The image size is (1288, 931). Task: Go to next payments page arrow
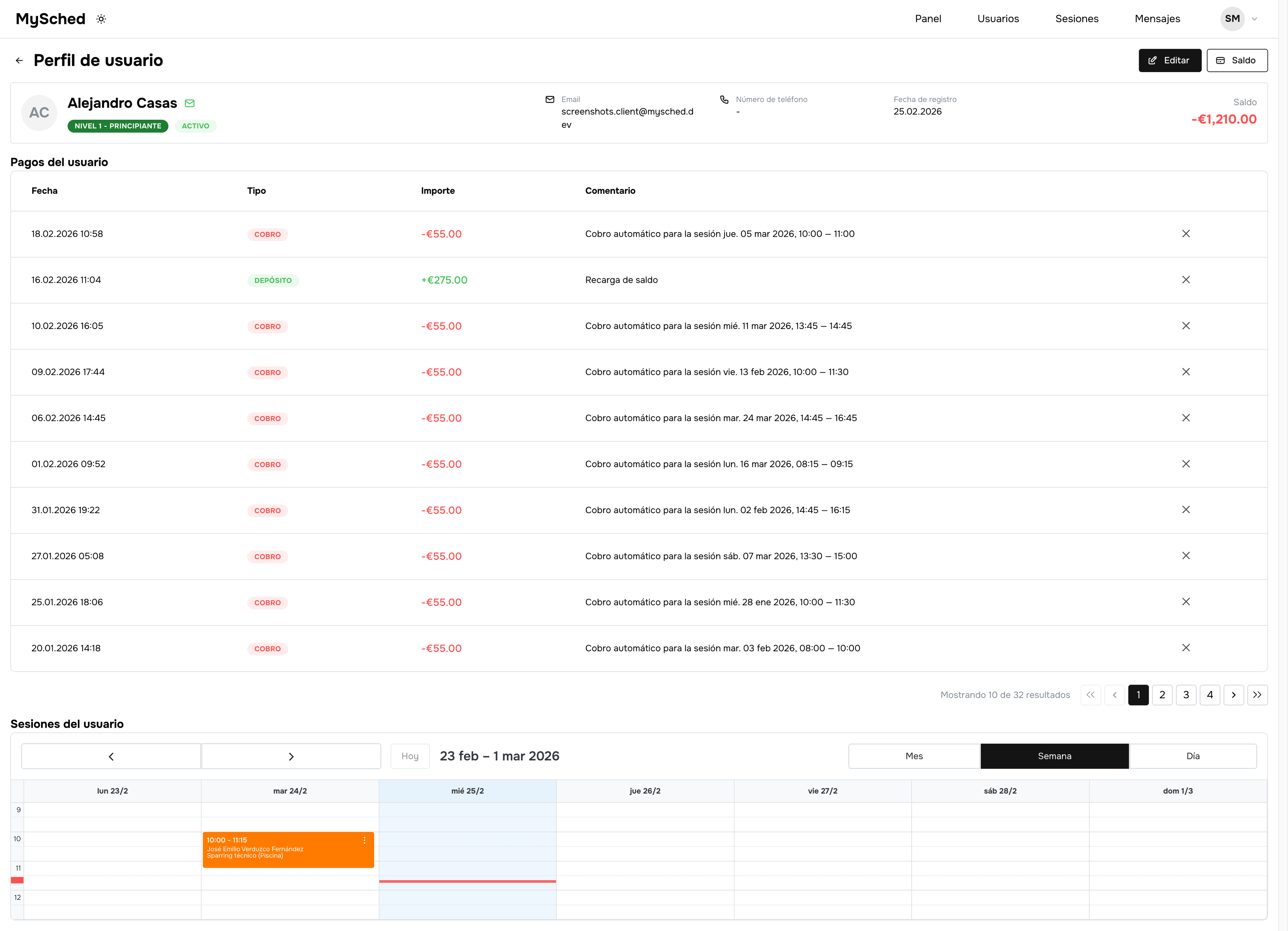[1233, 695]
